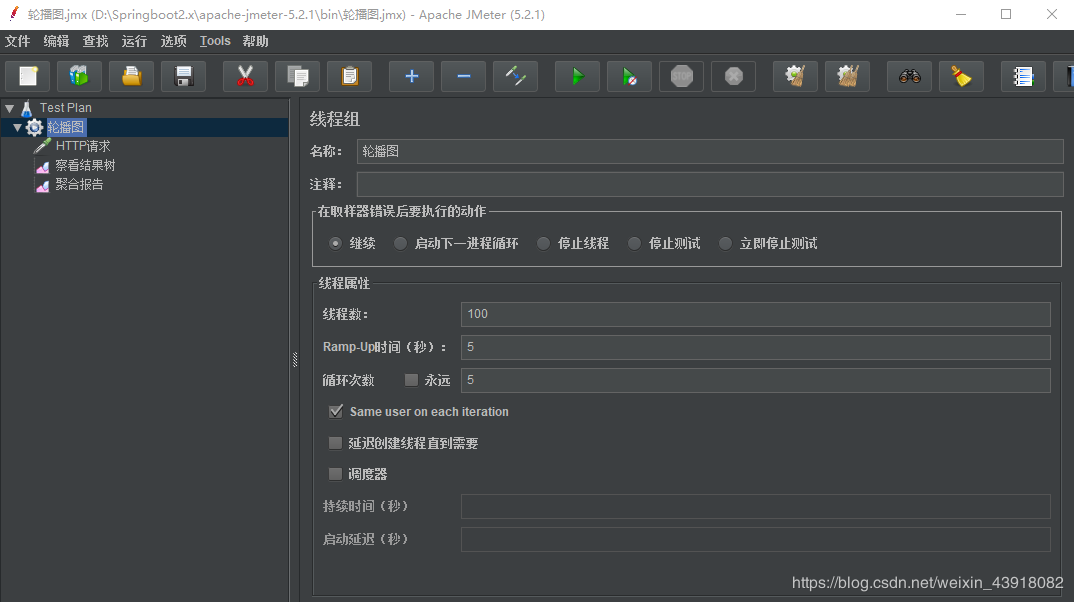Uncheck Same user on each iteration
The height and width of the screenshot is (602, 1074).
coord(336,411)
